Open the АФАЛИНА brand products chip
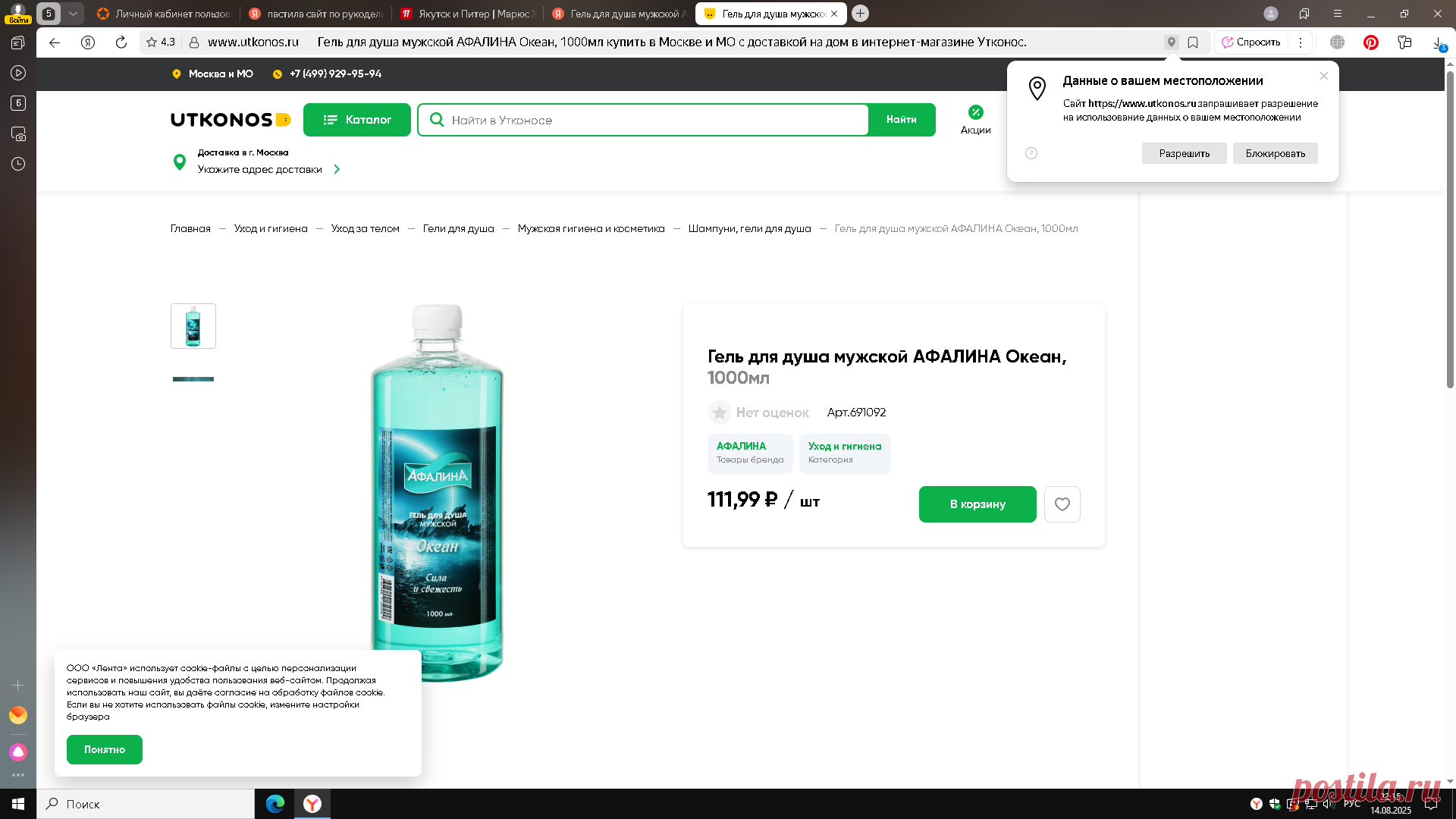 pos(750,453)
